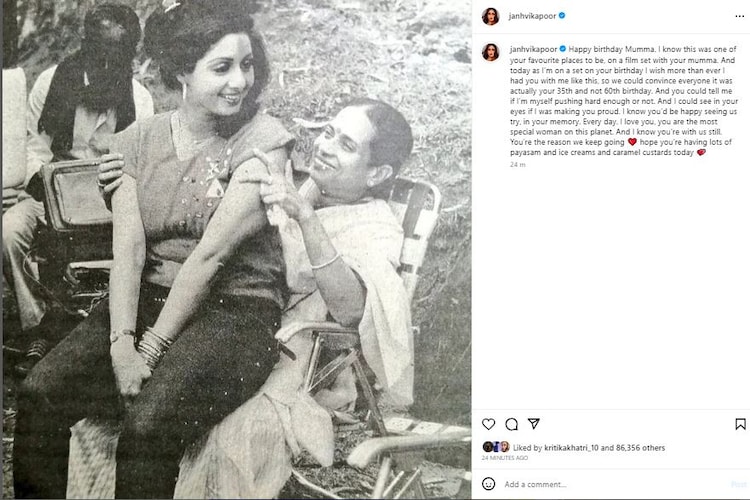750x500 pixels.
Task: Click janhvikapoor header profile picture
Action: (x=490, y=16)
